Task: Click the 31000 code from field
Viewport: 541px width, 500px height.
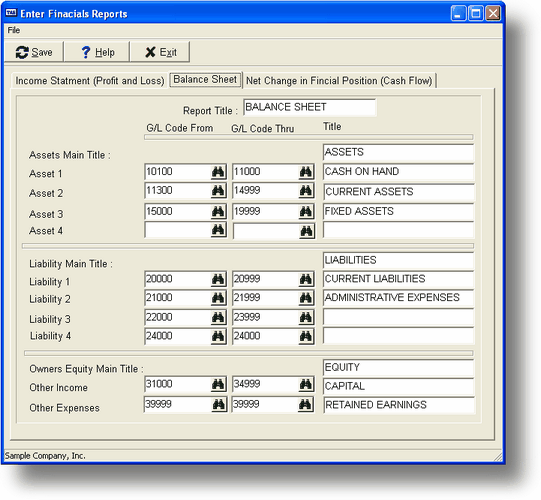Action: (178, 384)
